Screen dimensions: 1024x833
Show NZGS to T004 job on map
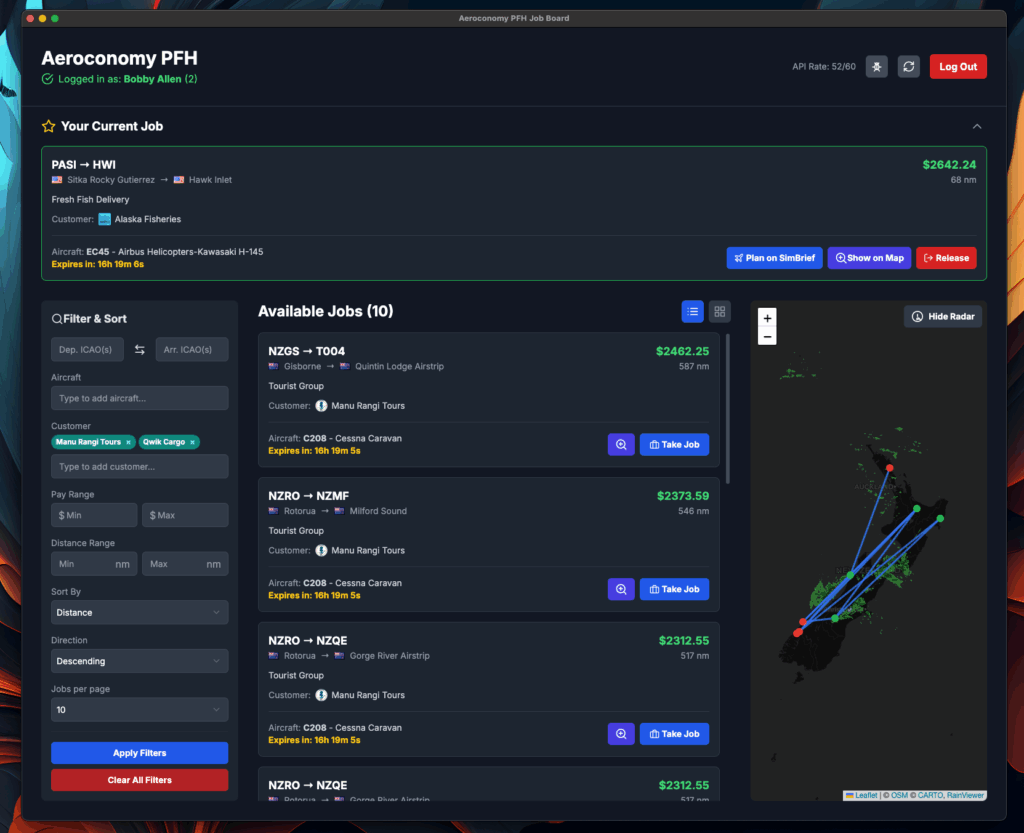(621, 445)
